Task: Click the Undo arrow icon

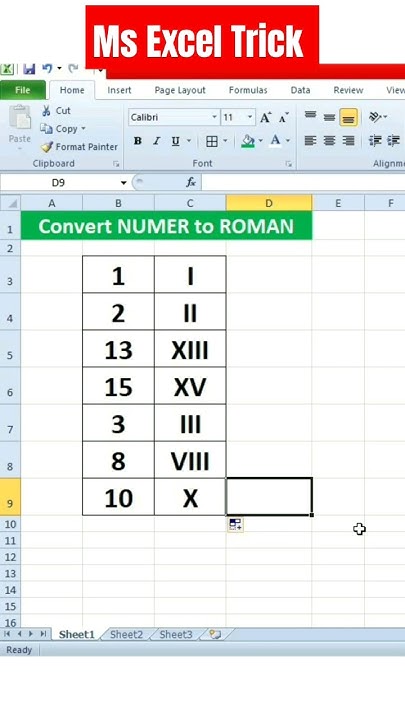Action: (47, 68)
